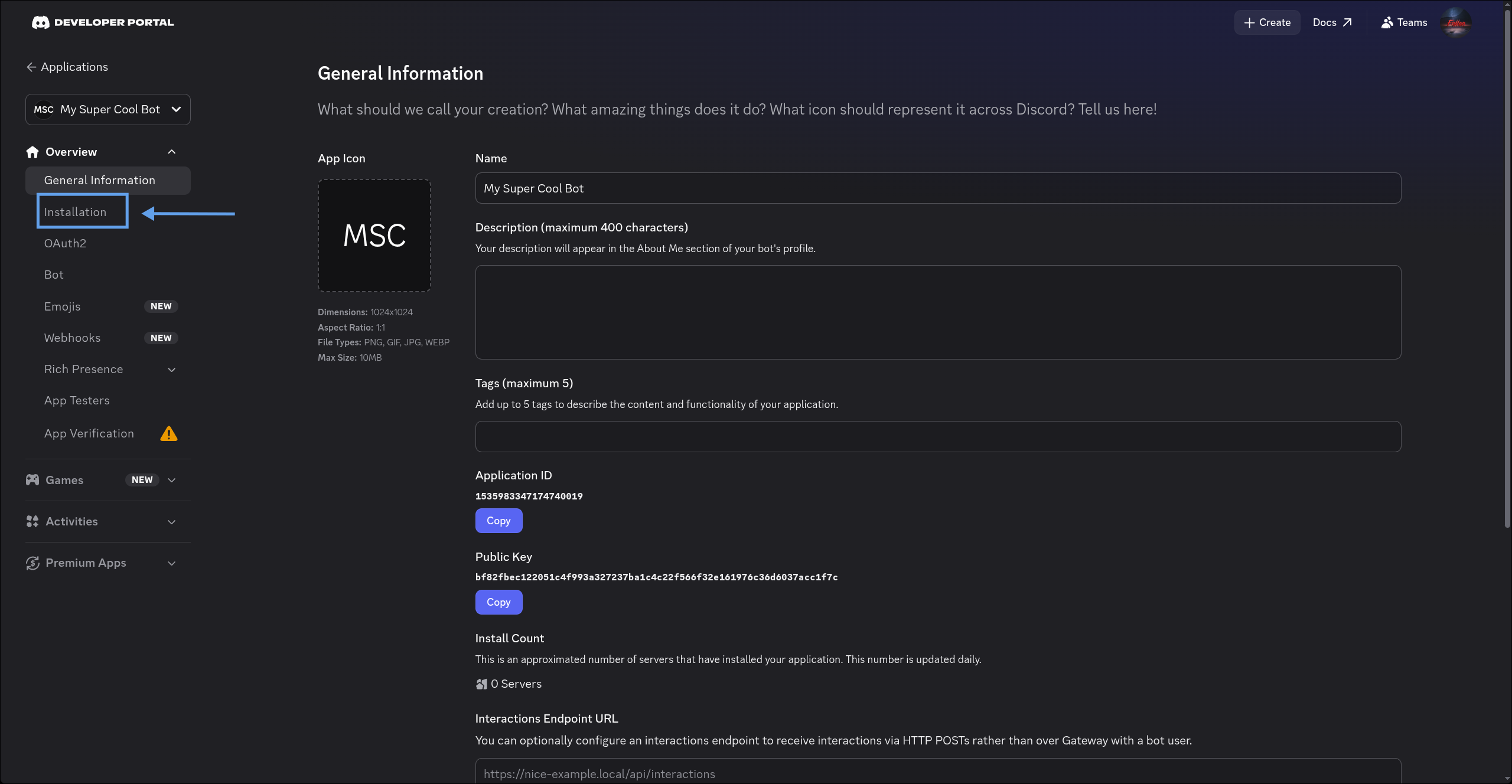The height and width of the screenshot is (784, 1512).
Task: Collapse the Overview section chevron
Action: tap(172, 152)
